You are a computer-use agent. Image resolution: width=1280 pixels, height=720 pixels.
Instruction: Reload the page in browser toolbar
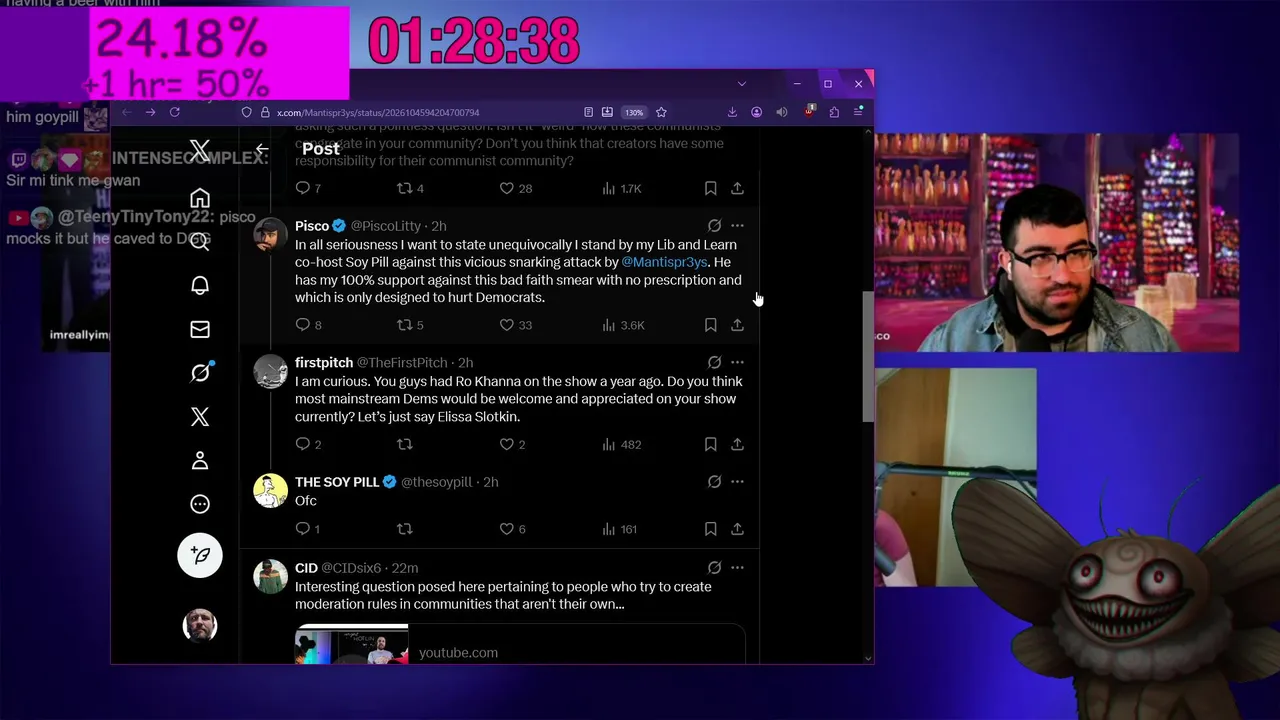[x=174, y=112]
